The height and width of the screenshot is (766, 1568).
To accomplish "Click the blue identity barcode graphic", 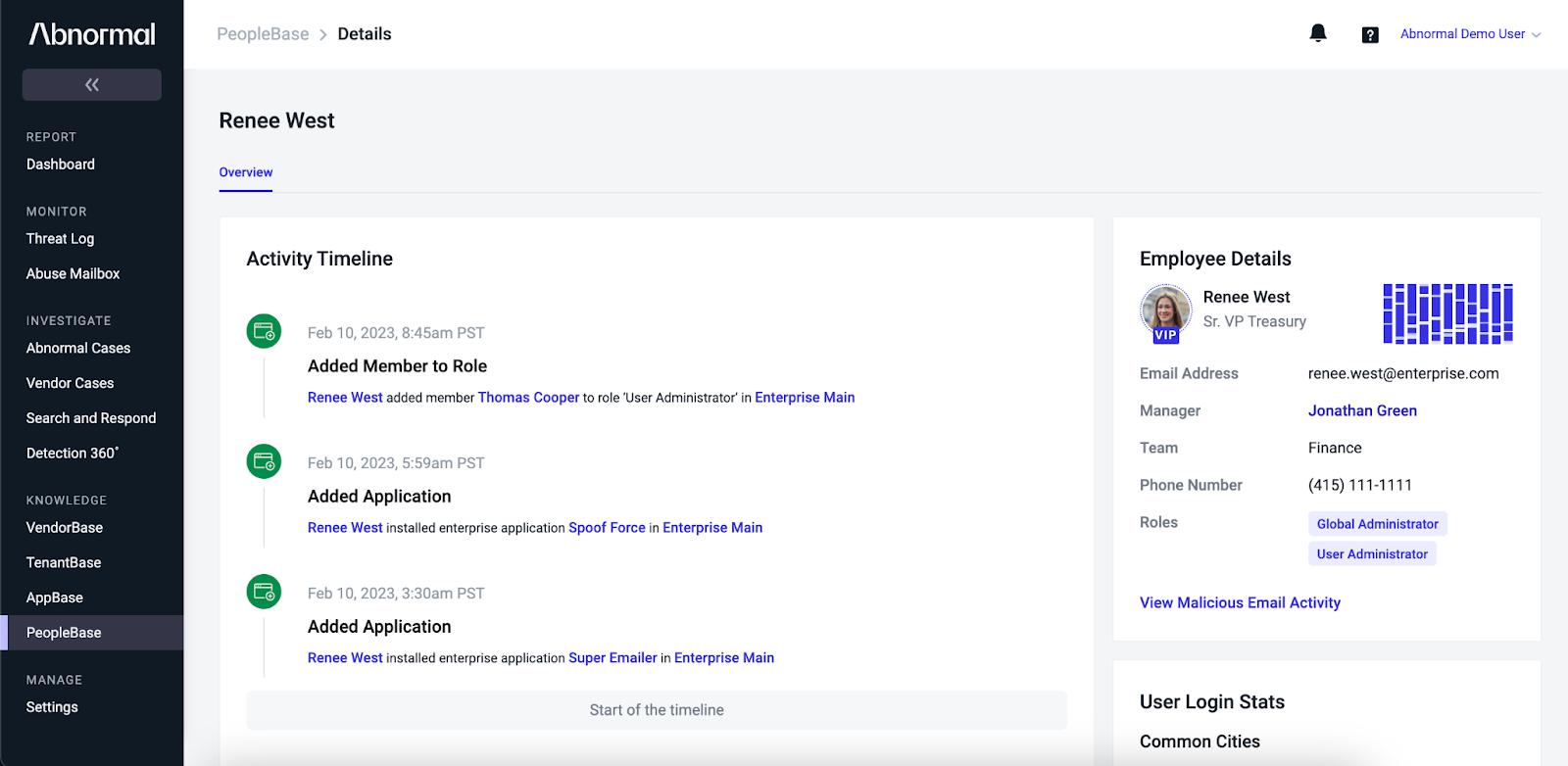I will pyautogui.click(x=1447, y=313).
